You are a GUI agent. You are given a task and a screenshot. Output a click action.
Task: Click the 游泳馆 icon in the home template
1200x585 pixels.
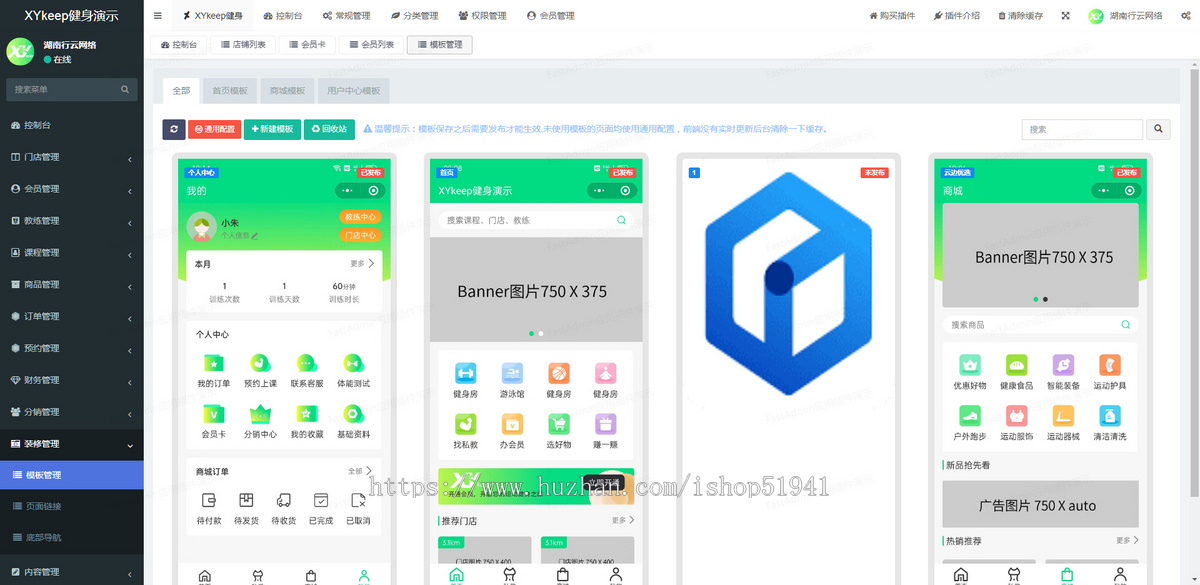pos(512,373)
